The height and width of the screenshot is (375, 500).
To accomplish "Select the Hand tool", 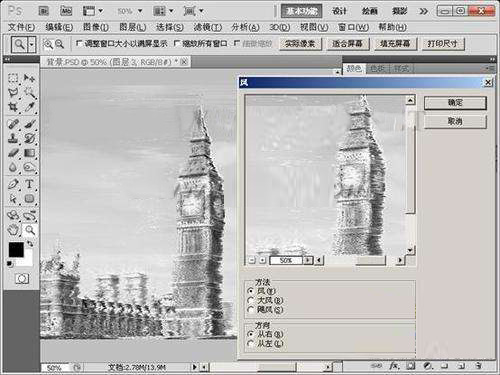I will point(13,230).
